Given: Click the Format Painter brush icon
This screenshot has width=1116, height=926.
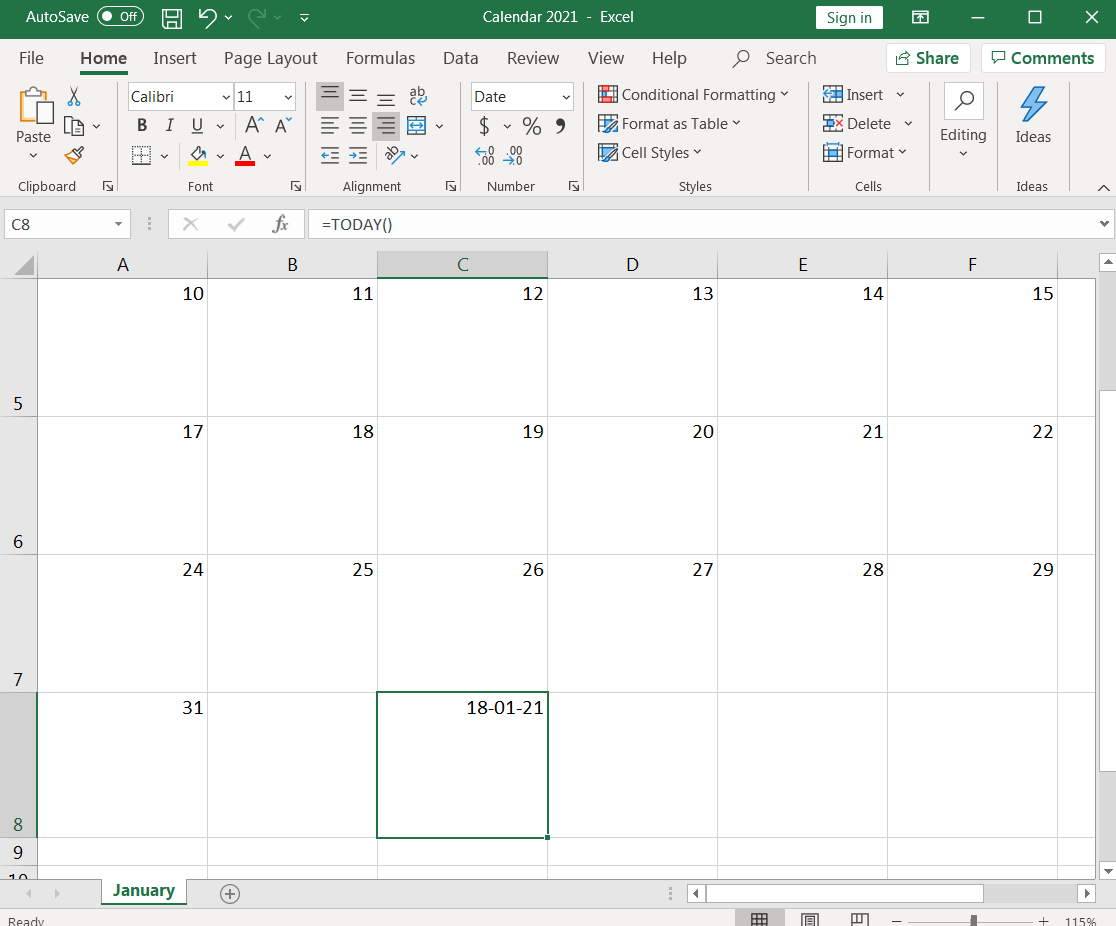Looking at the screenshot, I should pos(74,155).
